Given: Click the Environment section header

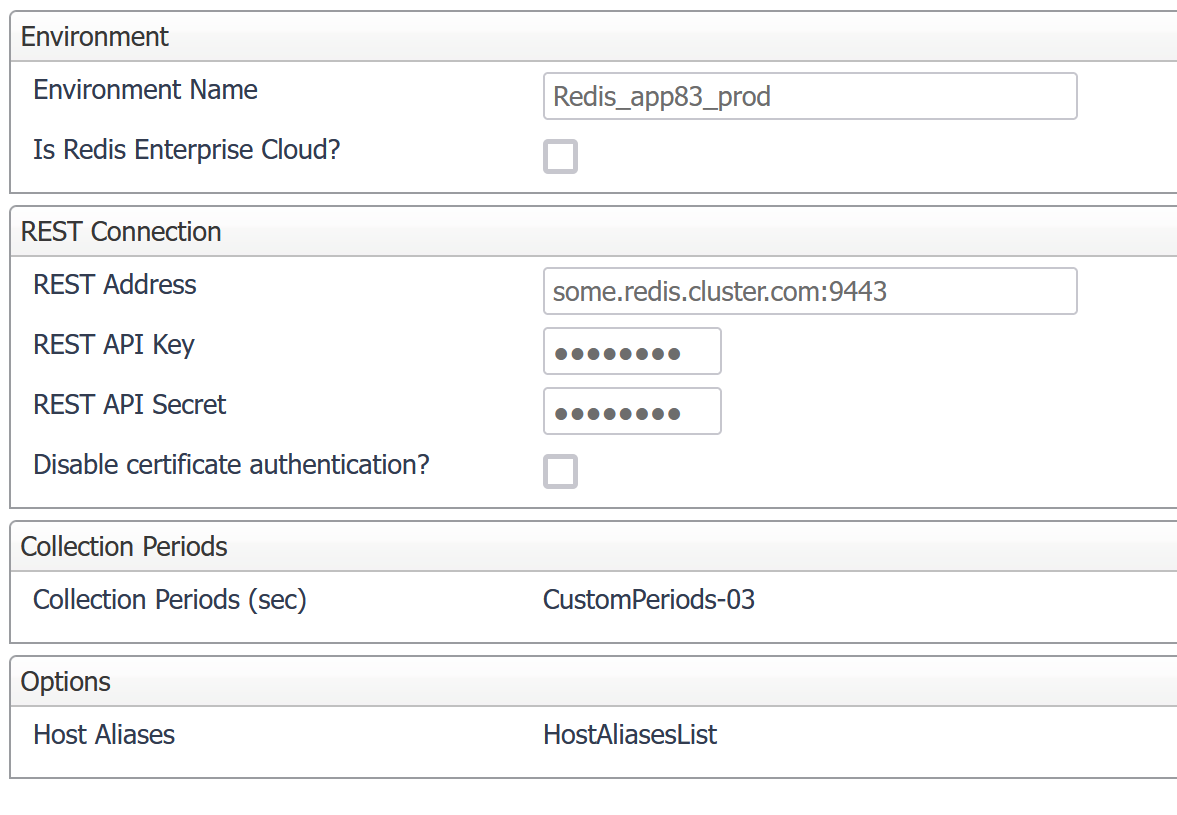Looking at the screenshot, I should pos(593,37).
